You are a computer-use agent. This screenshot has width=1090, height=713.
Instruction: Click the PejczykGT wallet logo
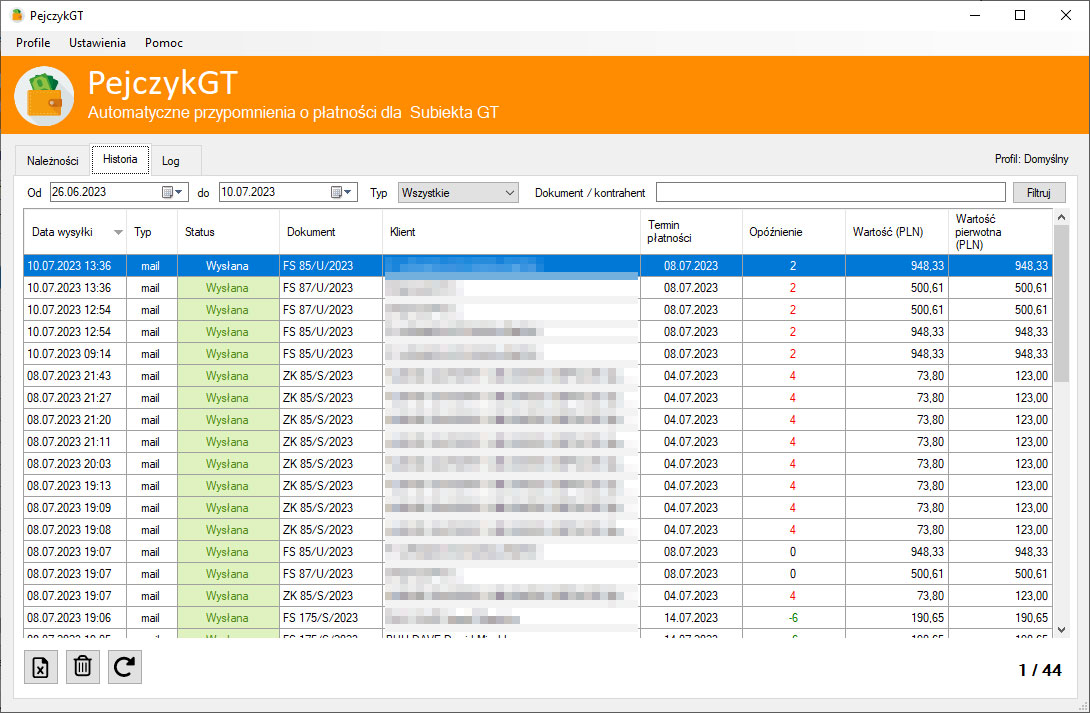click(44, 96)
